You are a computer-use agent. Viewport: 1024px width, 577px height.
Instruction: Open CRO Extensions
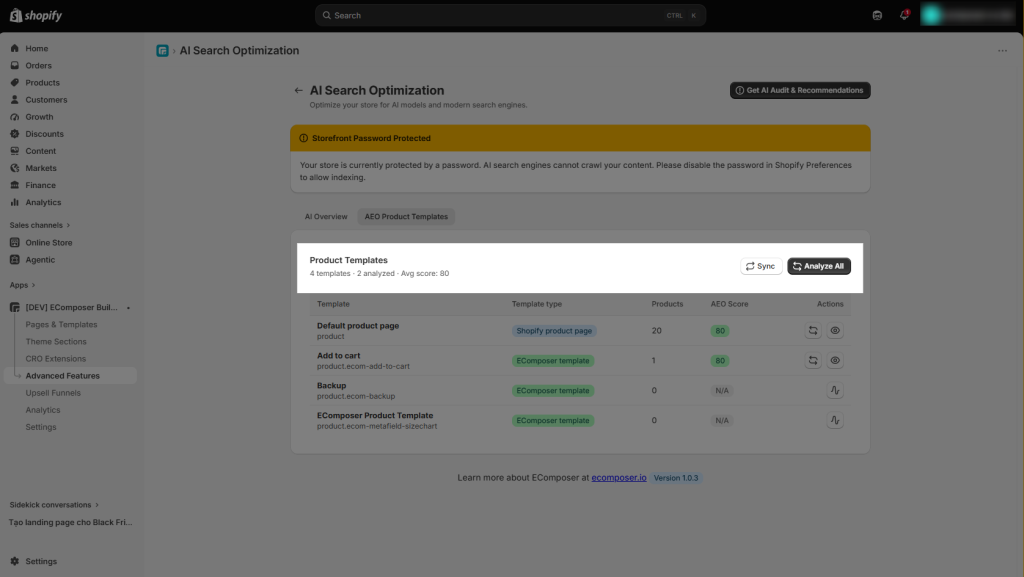pos(56,358)
